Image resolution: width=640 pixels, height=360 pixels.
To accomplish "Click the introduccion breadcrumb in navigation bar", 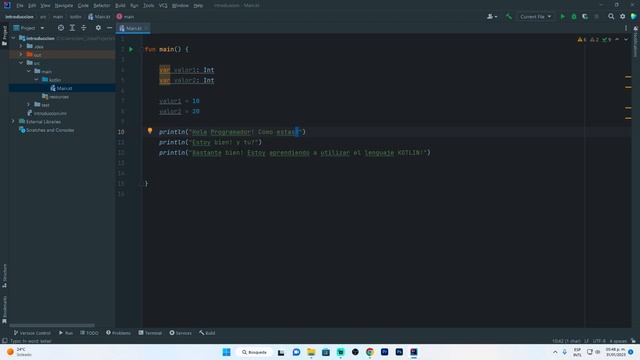I will coord(19,17).
